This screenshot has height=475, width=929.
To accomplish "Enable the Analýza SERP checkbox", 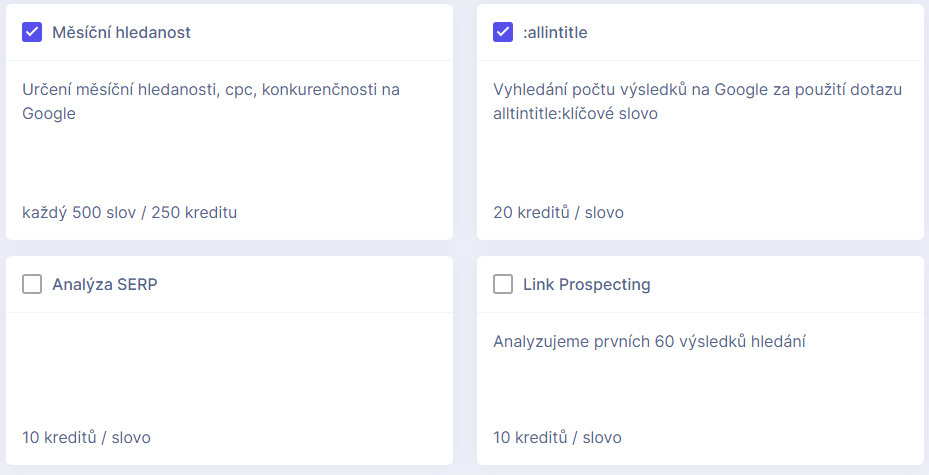I will 32,284.
